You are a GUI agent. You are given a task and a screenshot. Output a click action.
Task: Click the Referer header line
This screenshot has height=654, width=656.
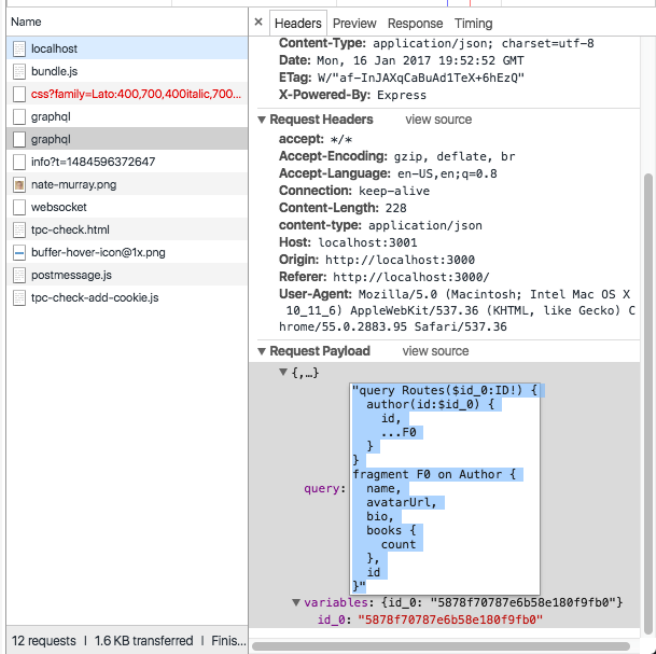tap(384, 277)
